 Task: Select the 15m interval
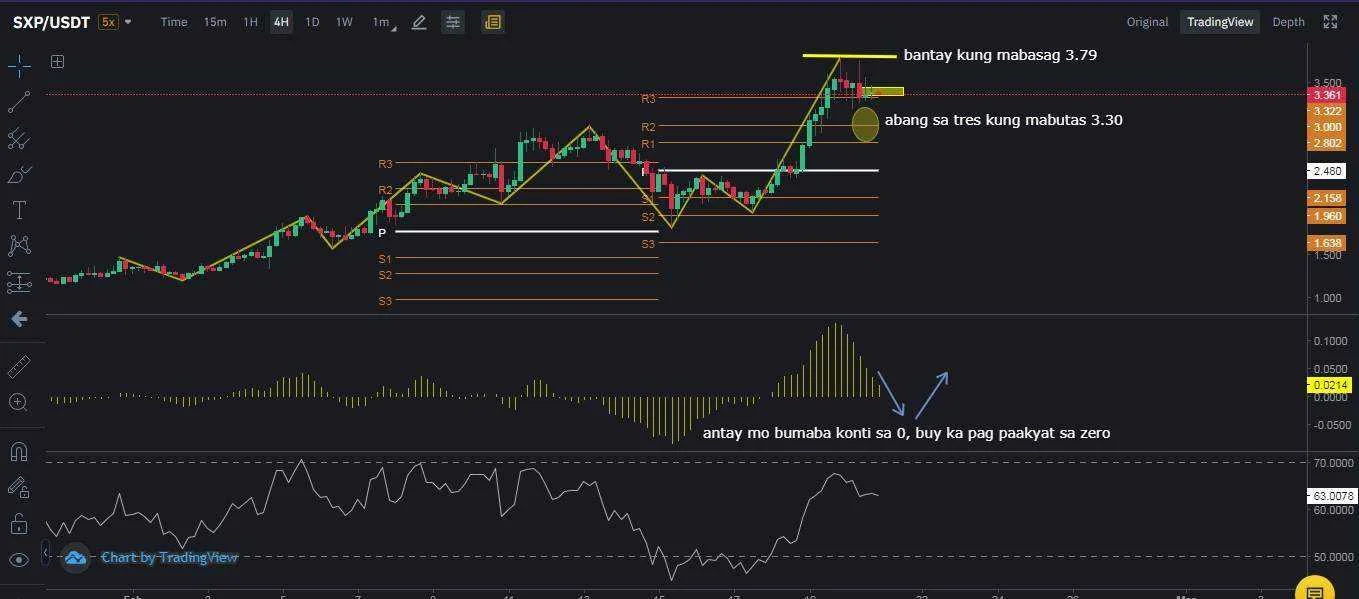click(x=215, y=22)
